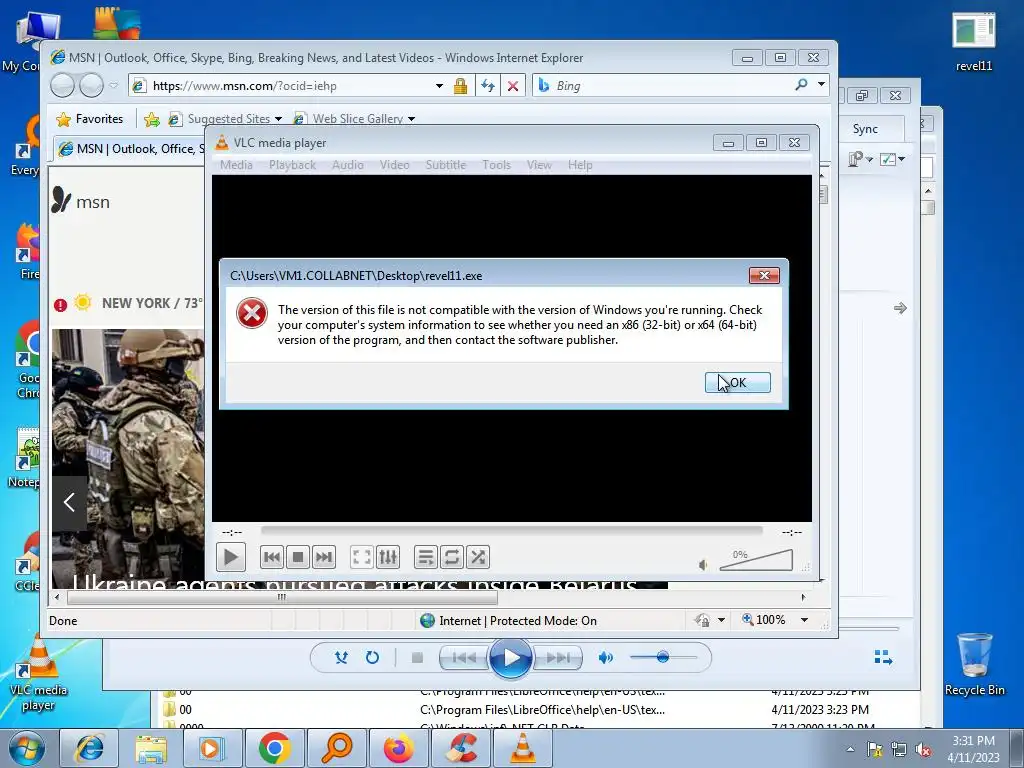Click the 100% zoom control in IE

tap(763, 620)
